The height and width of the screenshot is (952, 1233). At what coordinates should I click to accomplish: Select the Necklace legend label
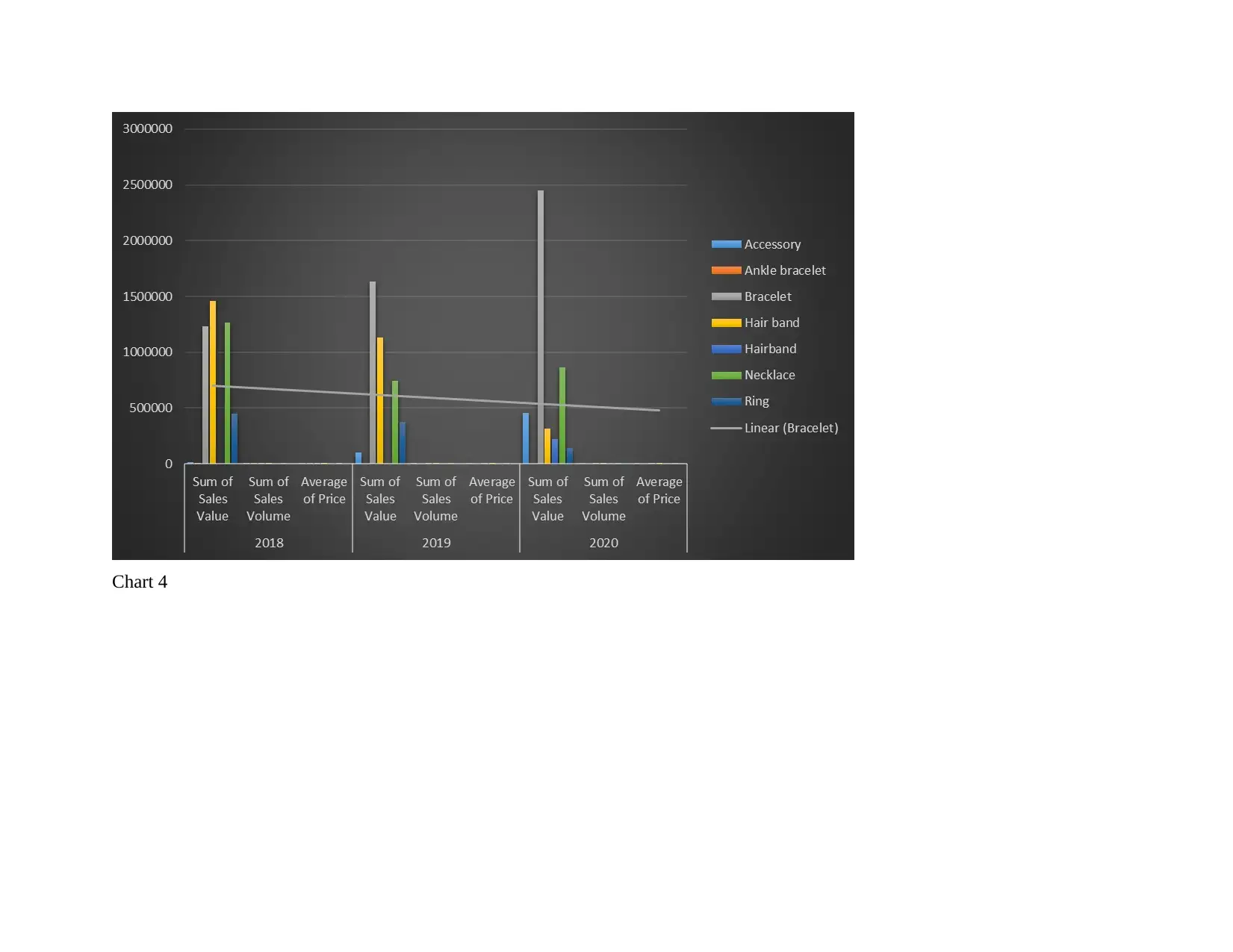pyautogui.click(x=769, y=375)
